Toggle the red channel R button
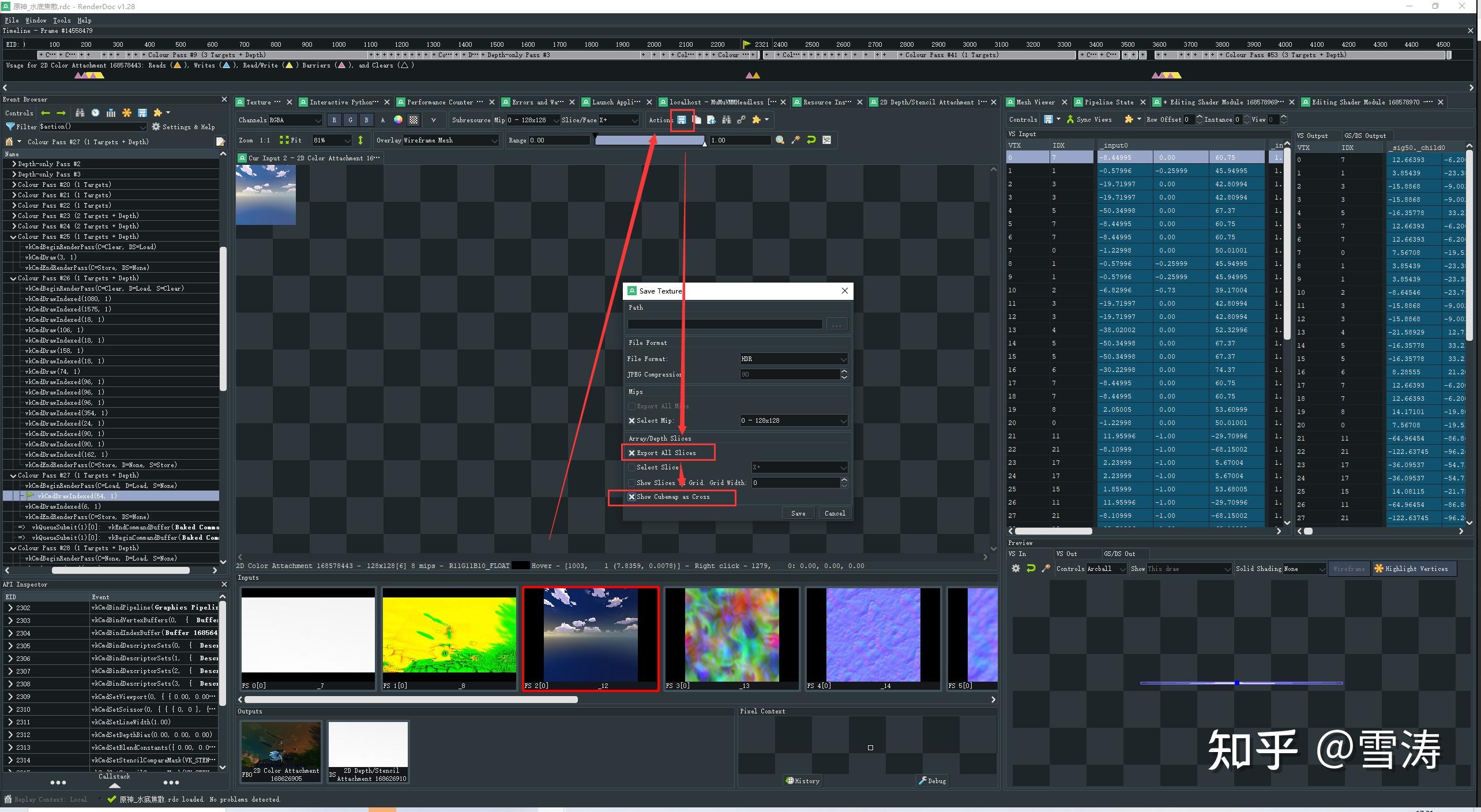1481x812 pixels. point(334,120)
